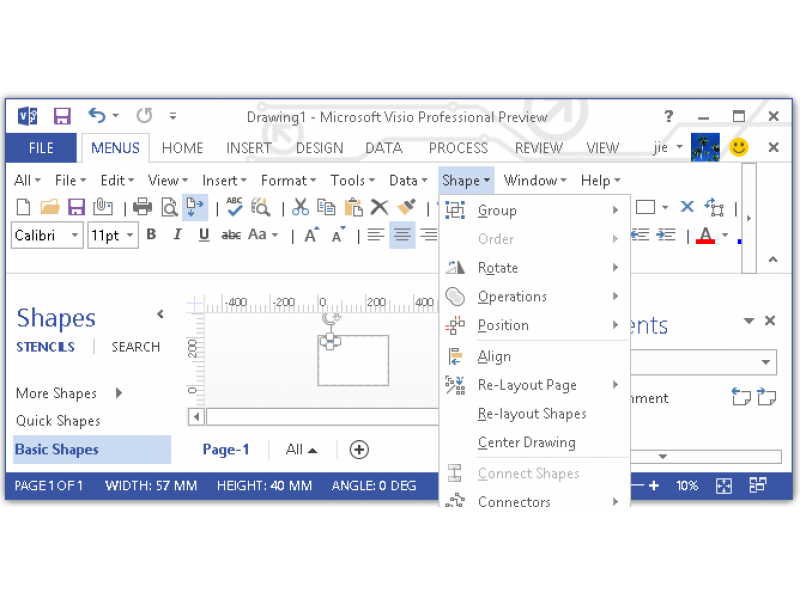
Task: Open the rectangle shape tool dropdown
Action: point(665,208)
